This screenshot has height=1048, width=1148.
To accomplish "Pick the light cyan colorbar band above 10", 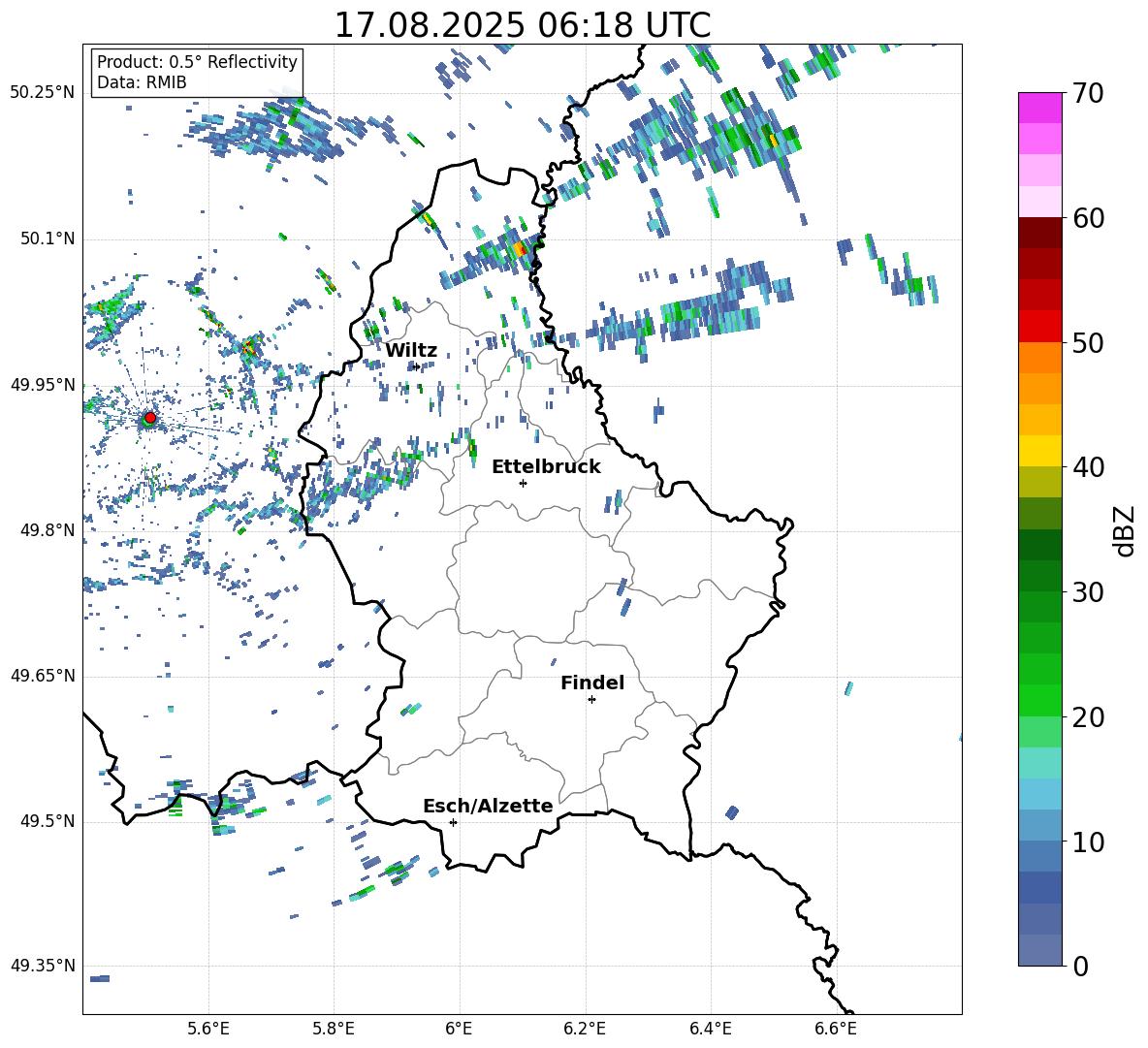I will 1039,794.
